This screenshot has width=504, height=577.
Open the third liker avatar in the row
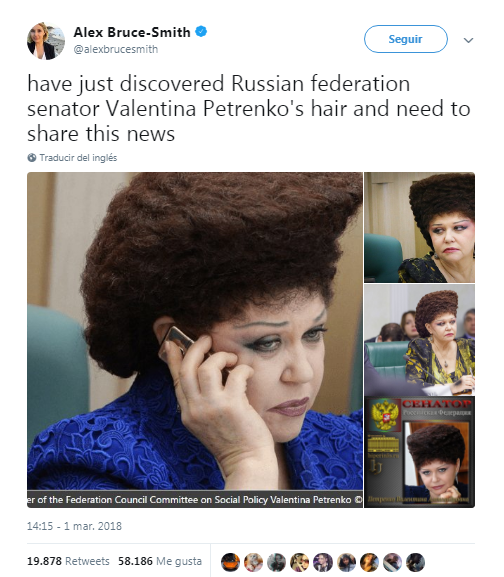coord(277,562)
